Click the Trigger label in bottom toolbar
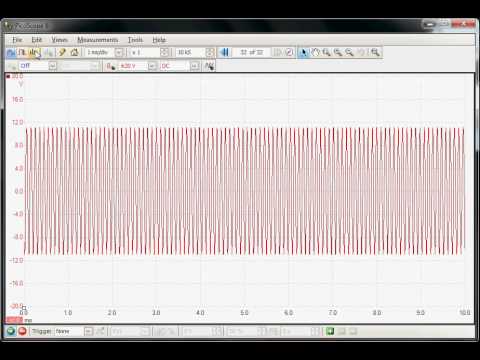 coord(42,331)
